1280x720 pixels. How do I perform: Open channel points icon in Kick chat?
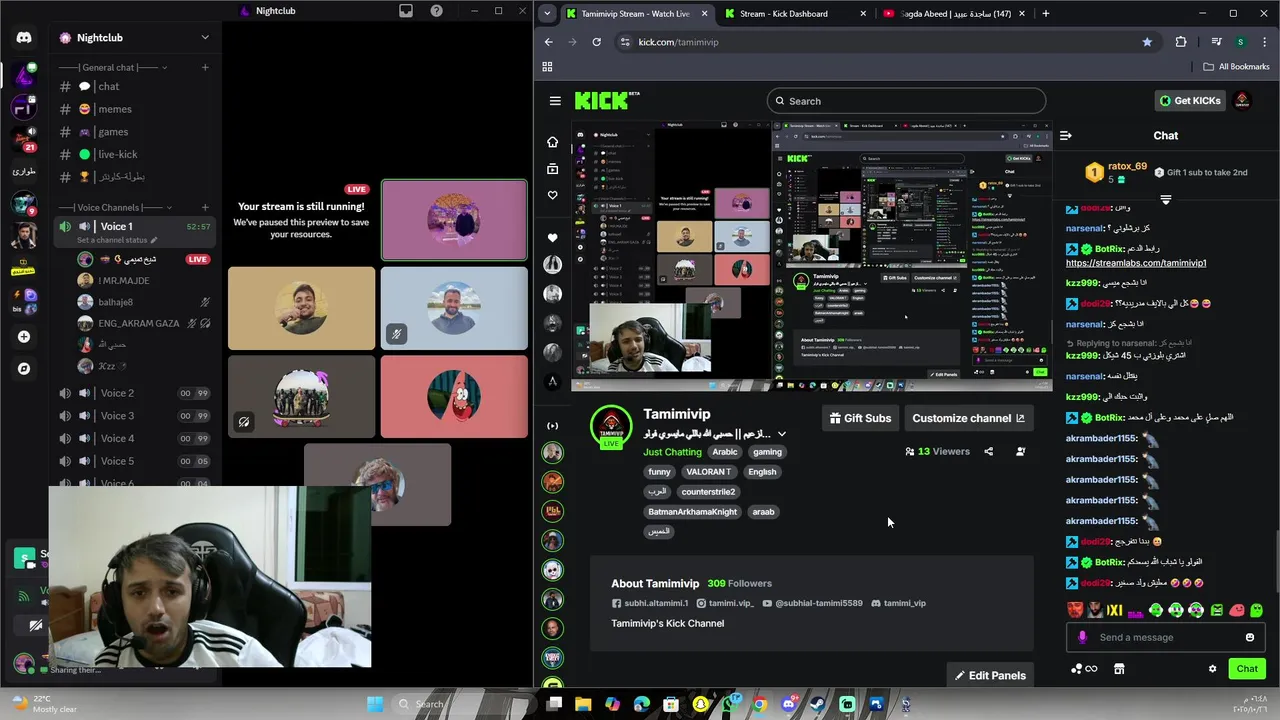(x=1083, y=669)
